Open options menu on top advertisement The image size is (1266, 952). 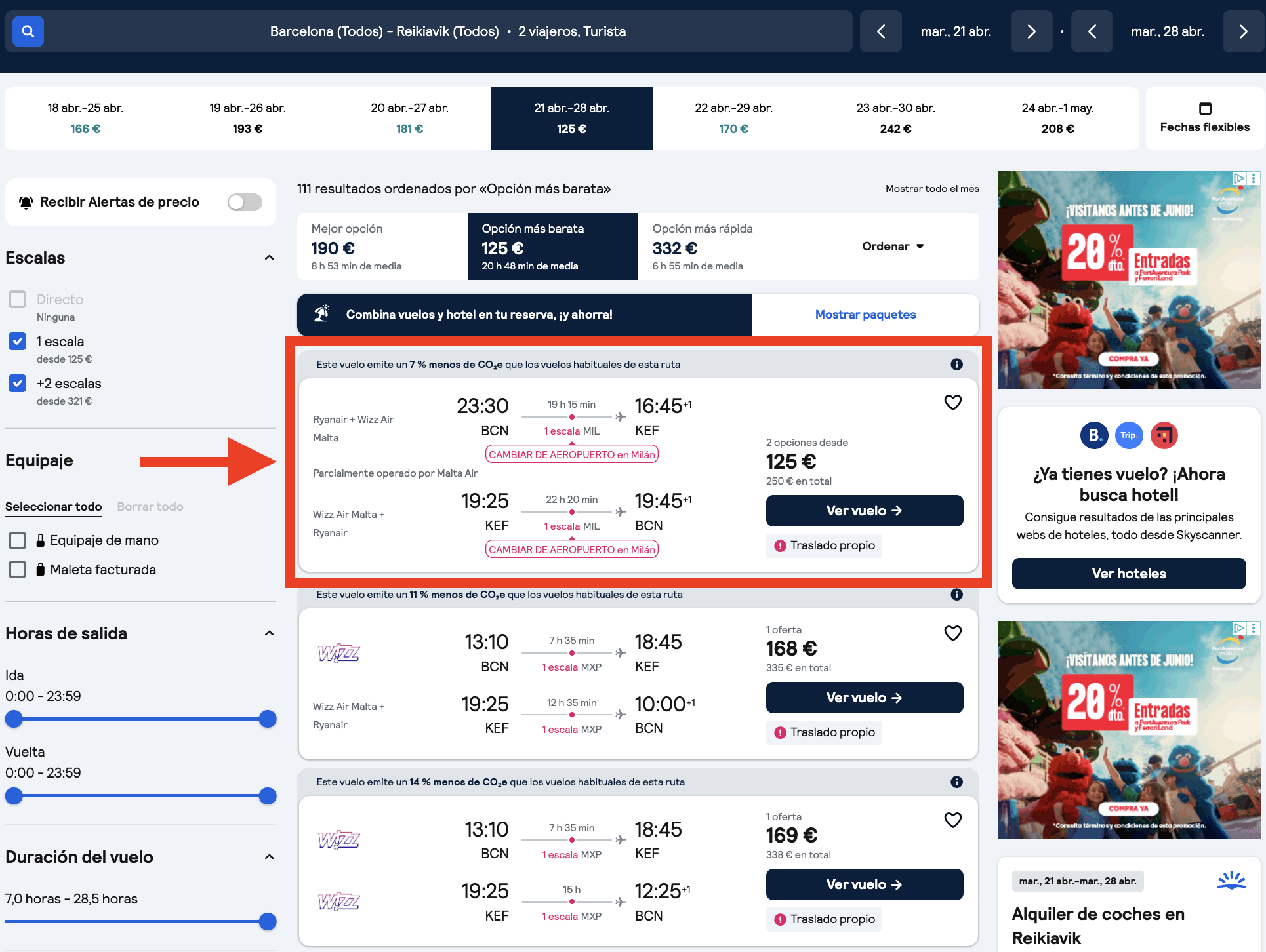[1254, 178]
